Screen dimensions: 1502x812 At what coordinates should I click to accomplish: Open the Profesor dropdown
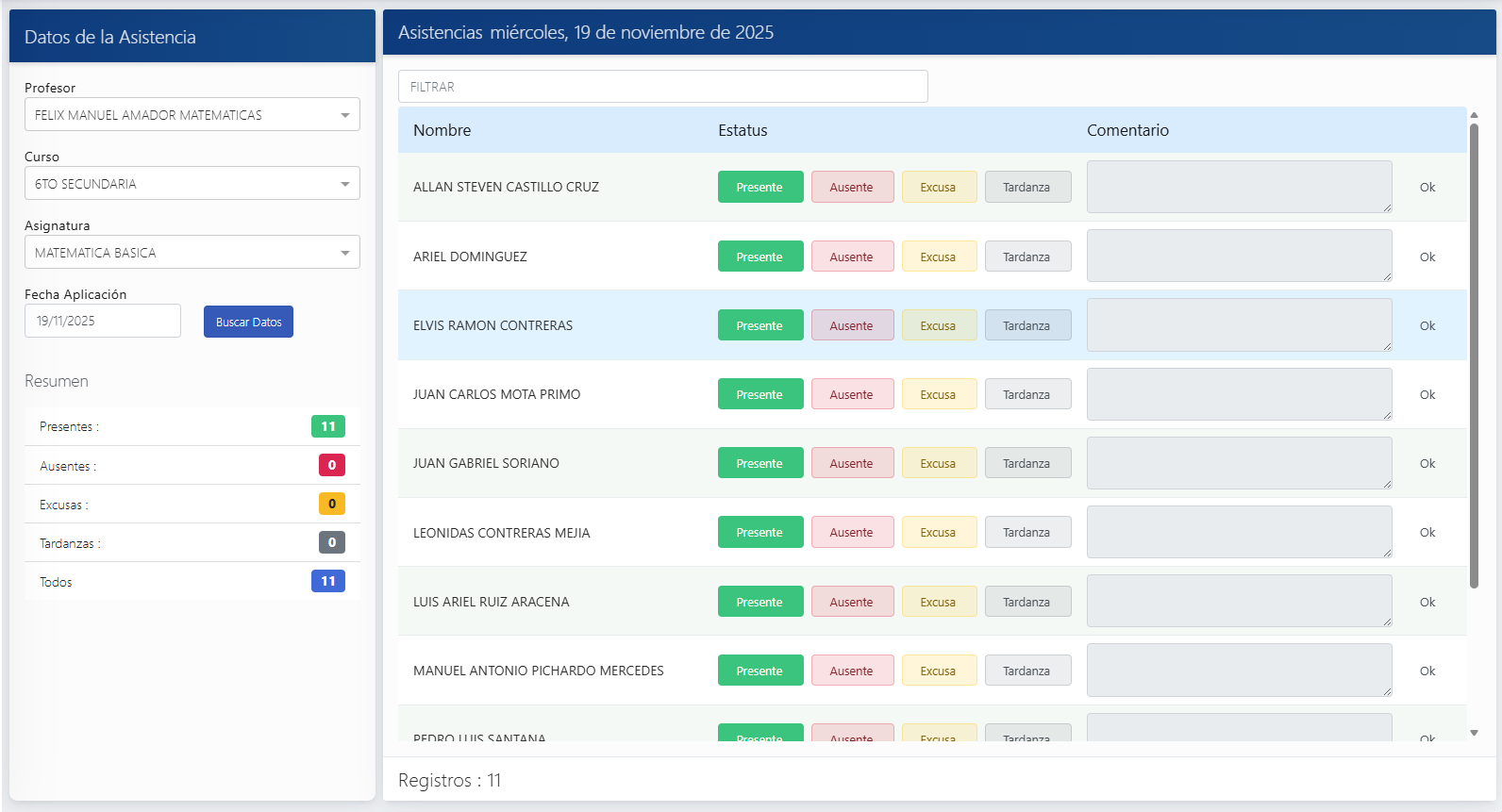coord(192,115)
